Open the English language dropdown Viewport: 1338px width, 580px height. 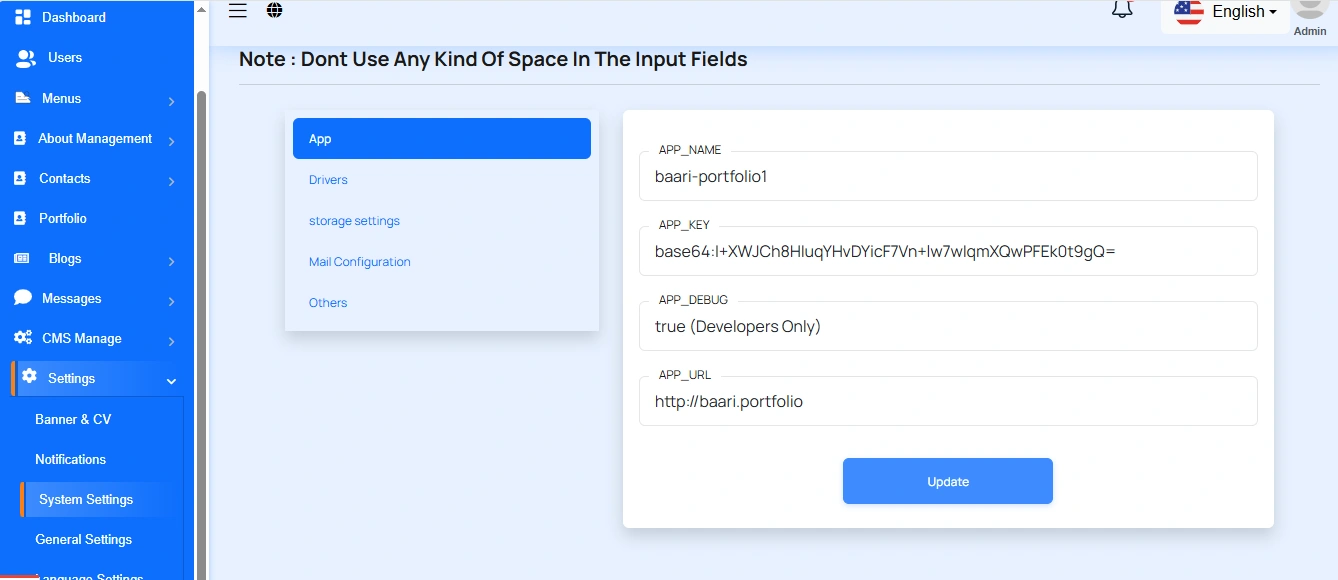(1226, 12)
